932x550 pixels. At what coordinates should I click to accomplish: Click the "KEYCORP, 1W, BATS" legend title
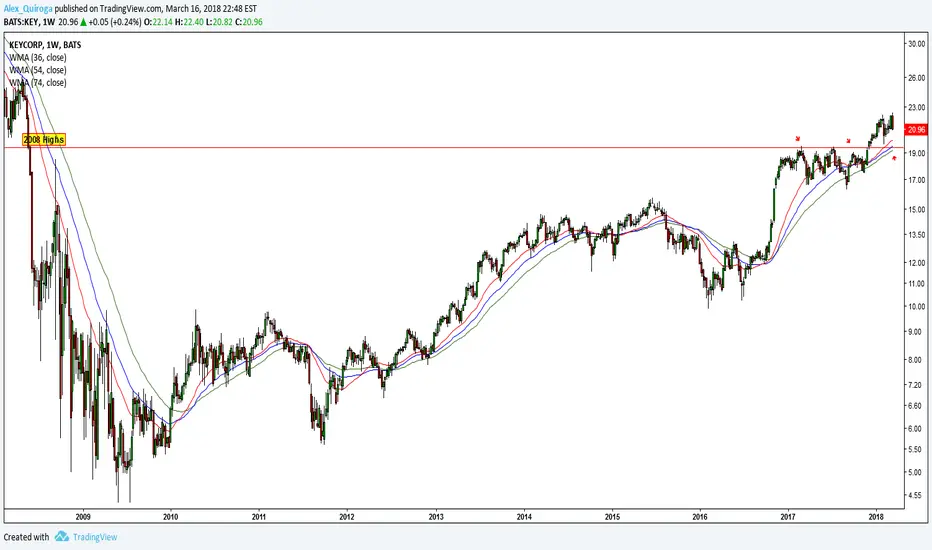coord(45,45)
